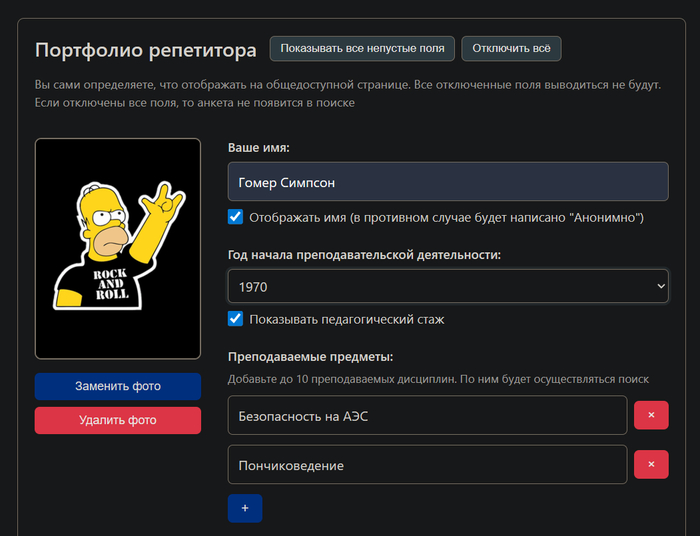700x536 pixels.
Task: Click the 'Показывать педагогический стаж' label text
Action: 346,320
